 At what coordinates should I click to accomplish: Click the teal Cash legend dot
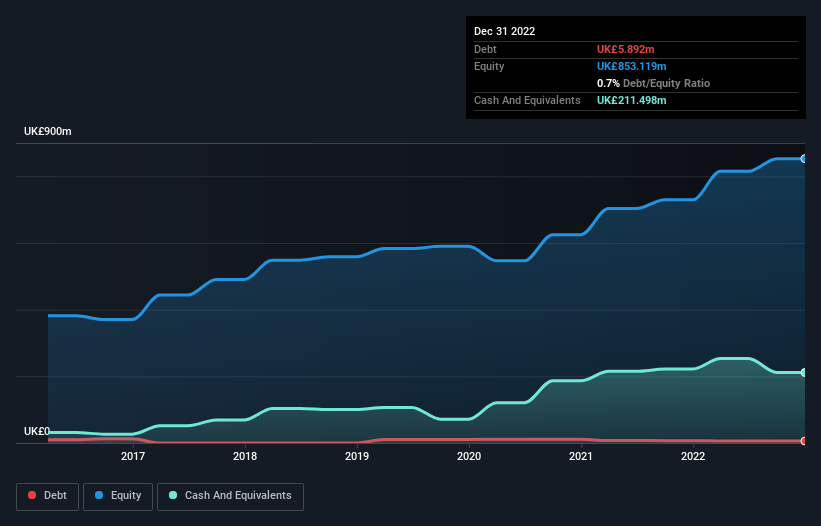click(173, 495)
